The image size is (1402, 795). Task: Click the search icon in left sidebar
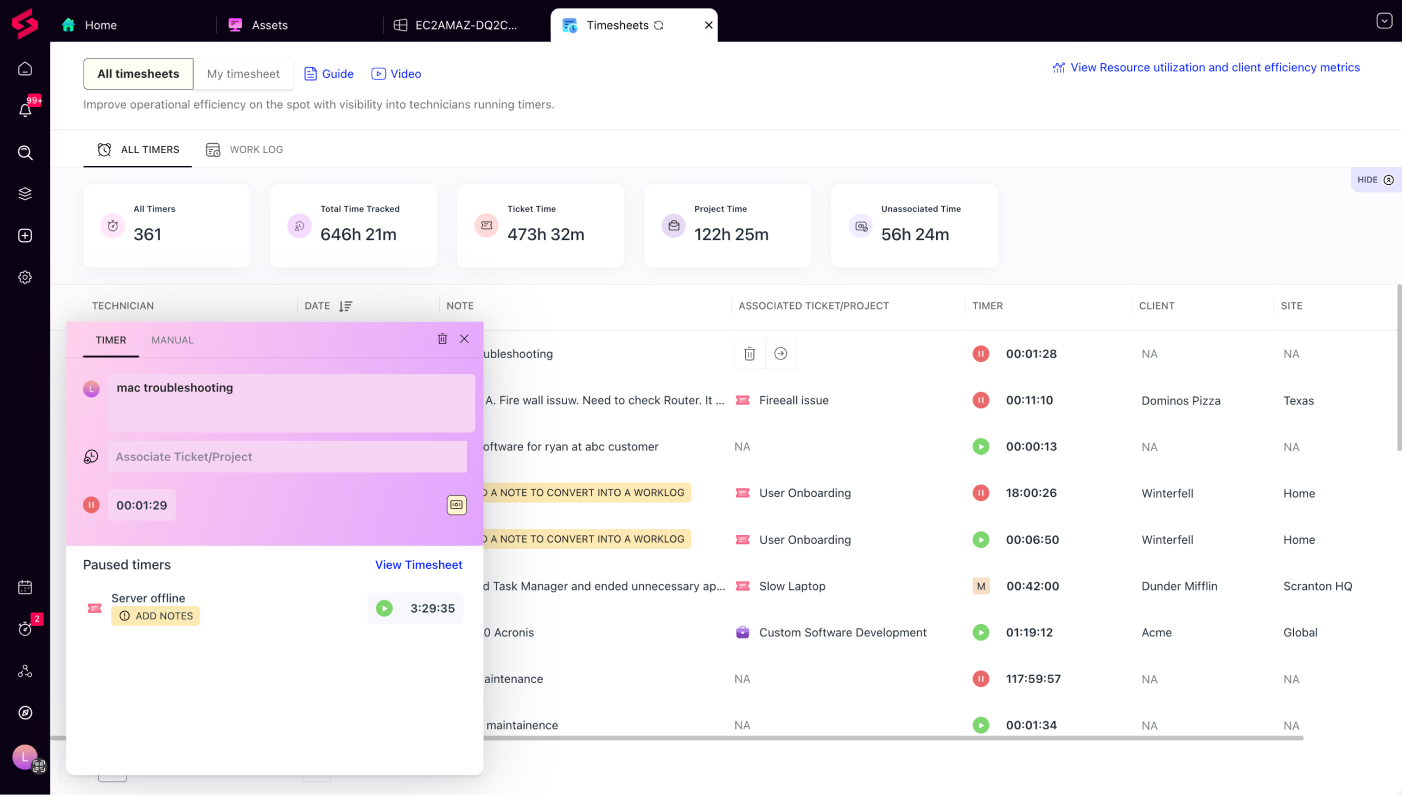click(25, 153)
